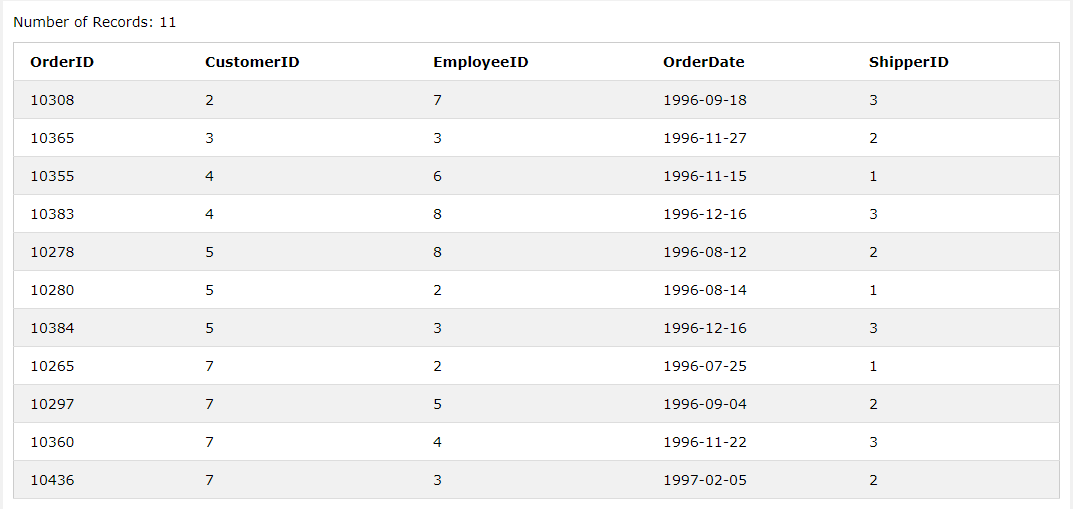Screen dimensions: 1073x509
Task: Click the order date 1996-07-25
Action: tap(704, 366)
